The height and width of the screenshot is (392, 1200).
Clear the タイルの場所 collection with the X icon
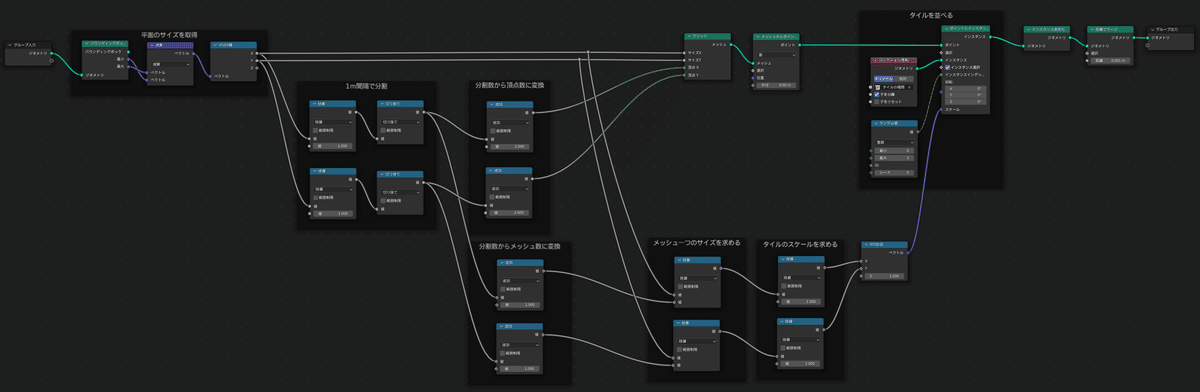[909, 87]
